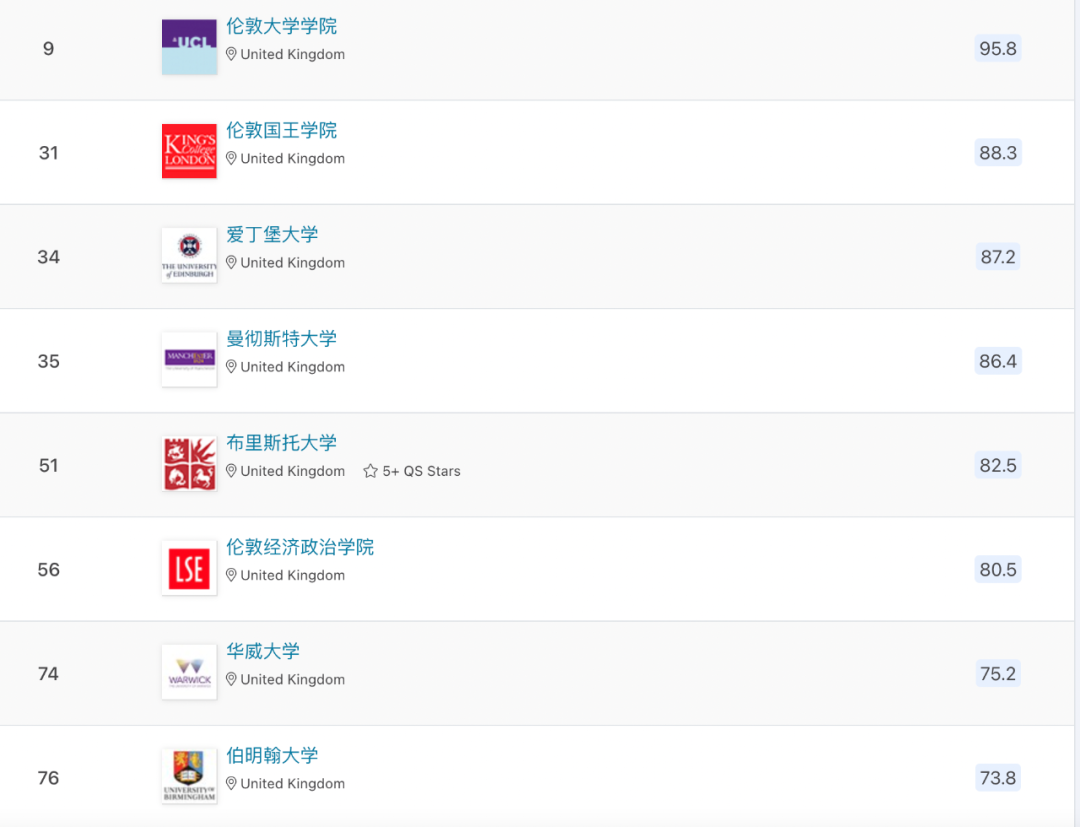This screenshot has height=827, width=1080.
Task: Open the UCL logo thumbnail
Action: tap(189, 47)
